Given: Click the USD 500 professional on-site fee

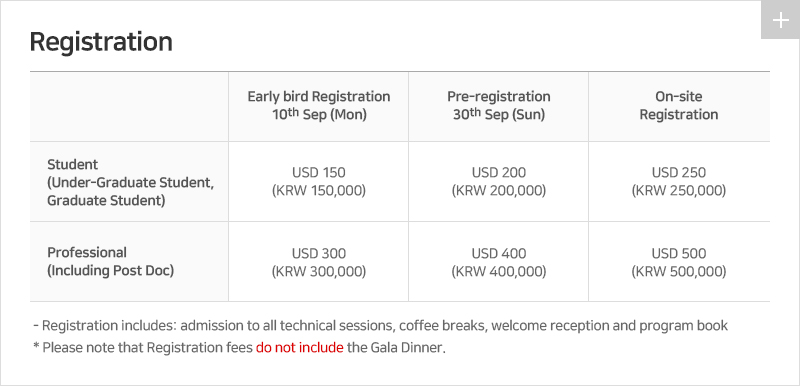Looking at the screenshot, I should (x=679, y=253).
